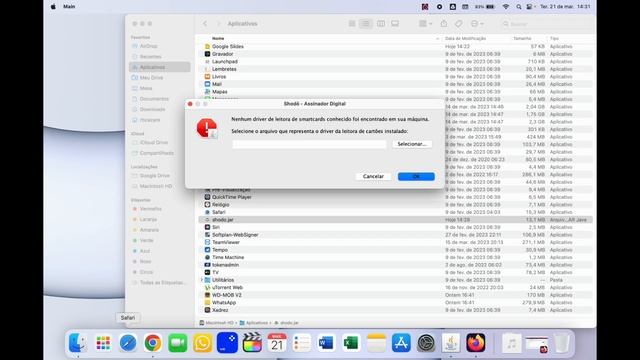Click the Selecionar... button in dialog
The image size is (640, 360).
coord(412,144)
